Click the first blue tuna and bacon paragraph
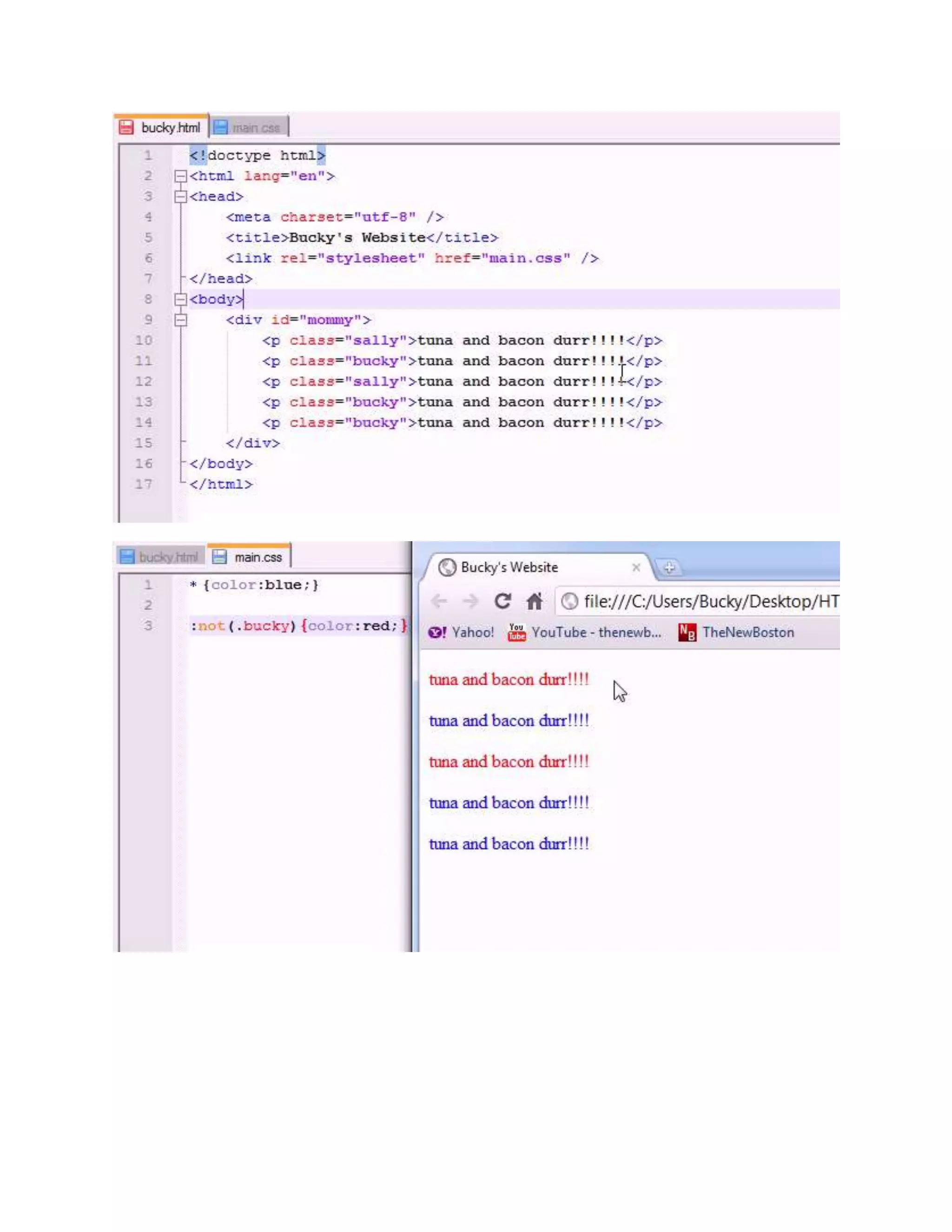Image resolution: width=952 pixels, height=1232 pixels. [x=509, y=721]
